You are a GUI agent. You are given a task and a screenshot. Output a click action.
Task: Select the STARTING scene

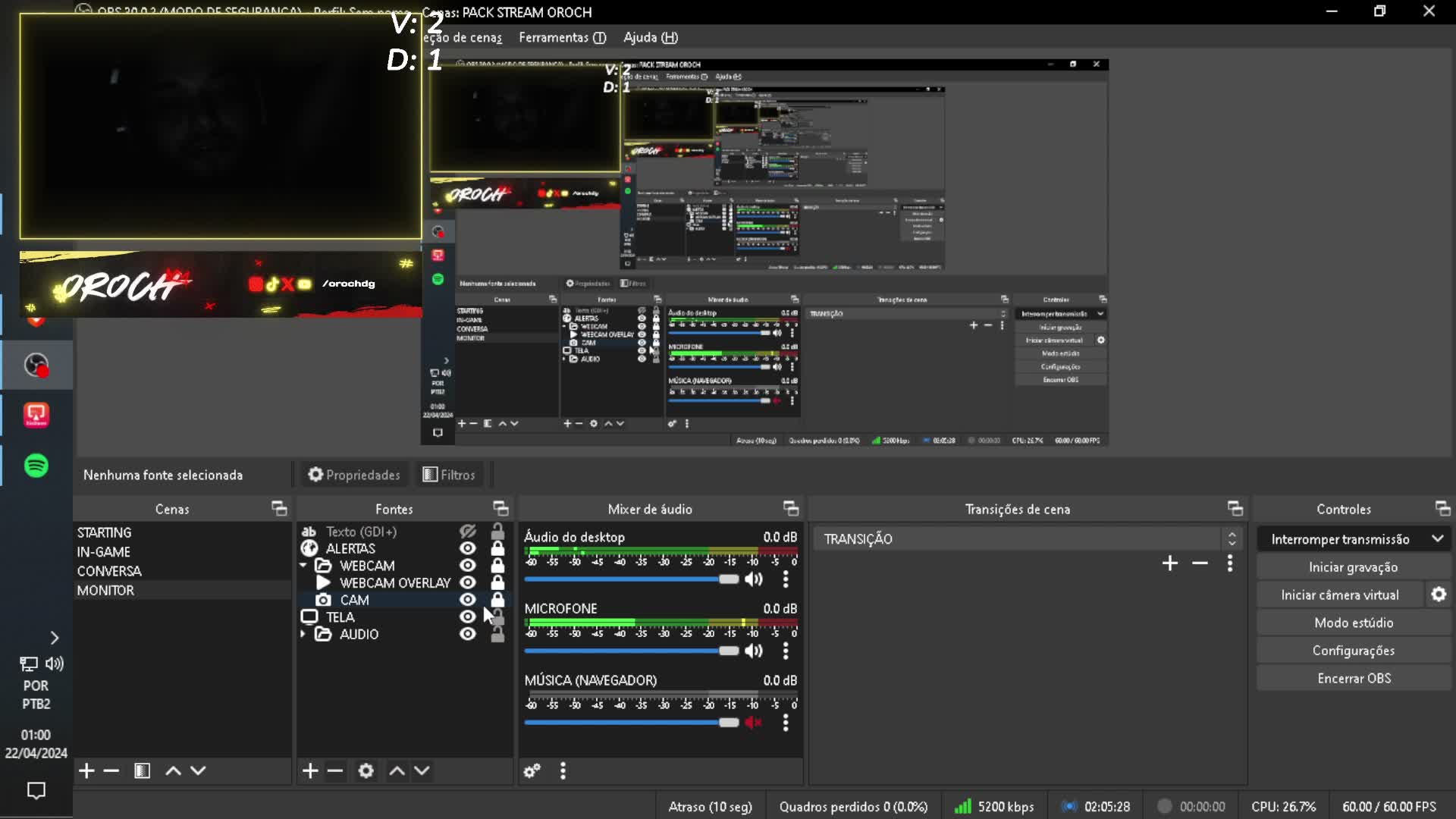tap(182, 532)
